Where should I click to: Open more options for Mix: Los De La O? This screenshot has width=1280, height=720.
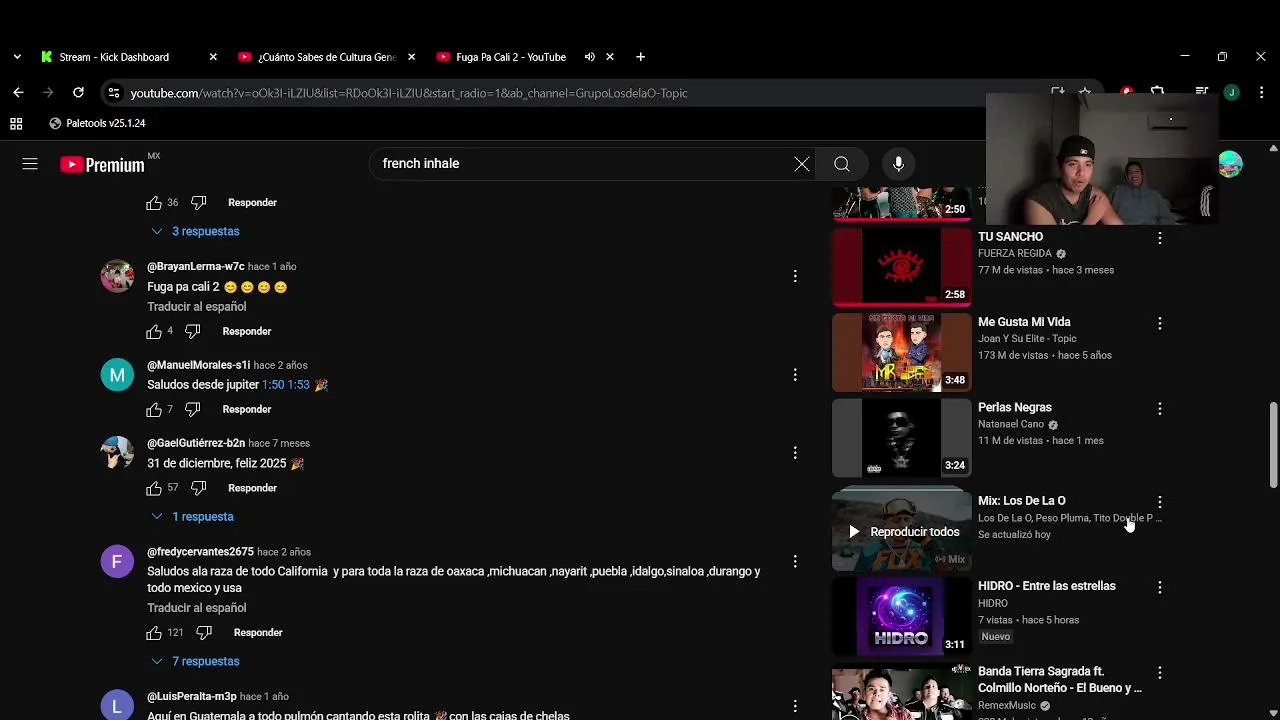coord(1160,501)
